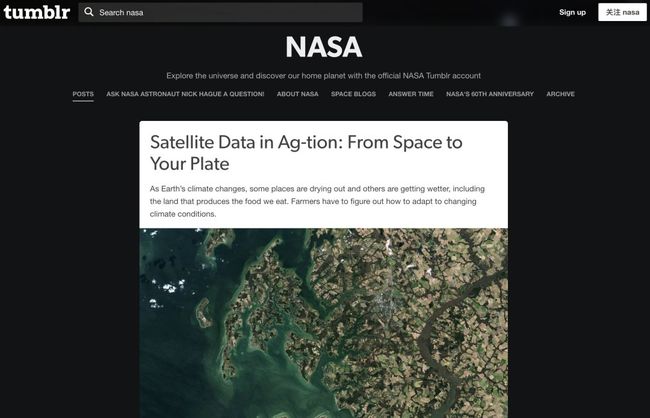
Task: Go to About NASA page
Action: point(298,94)
